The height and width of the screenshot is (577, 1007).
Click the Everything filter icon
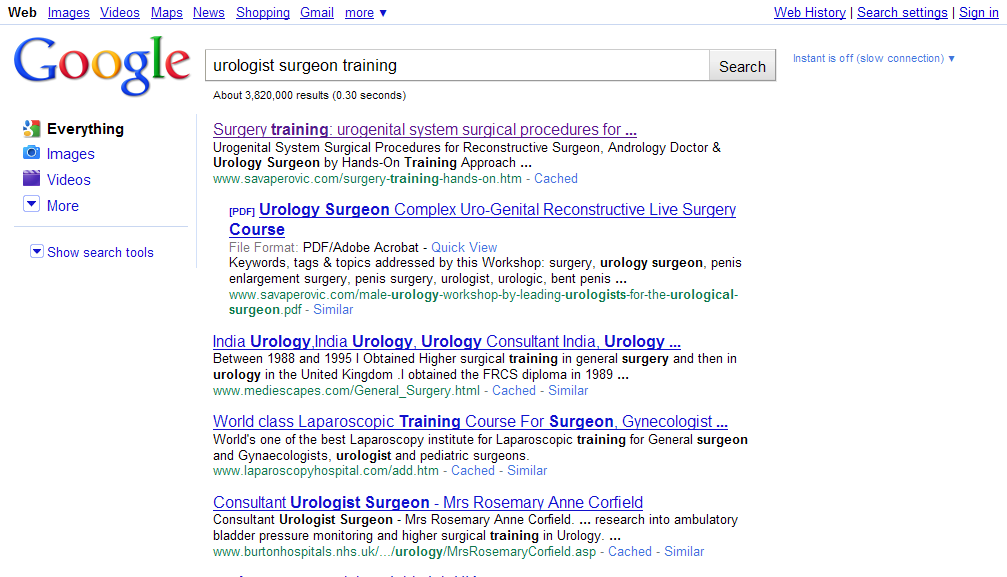31,129
